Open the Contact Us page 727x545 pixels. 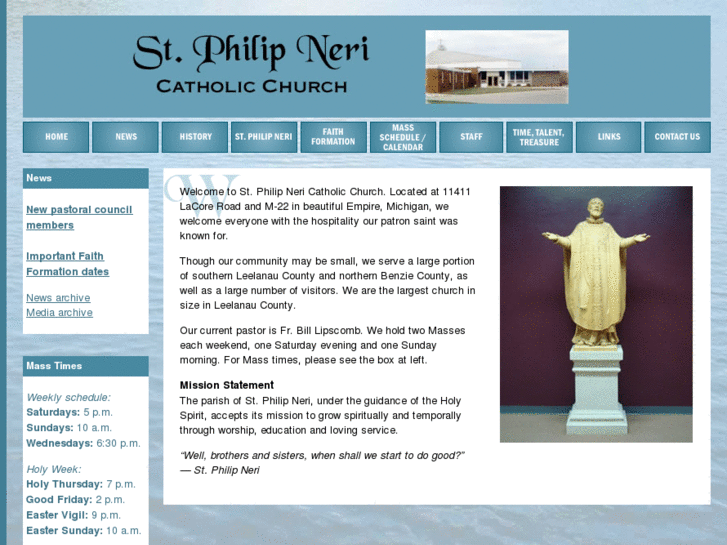[x=677, y=137]
